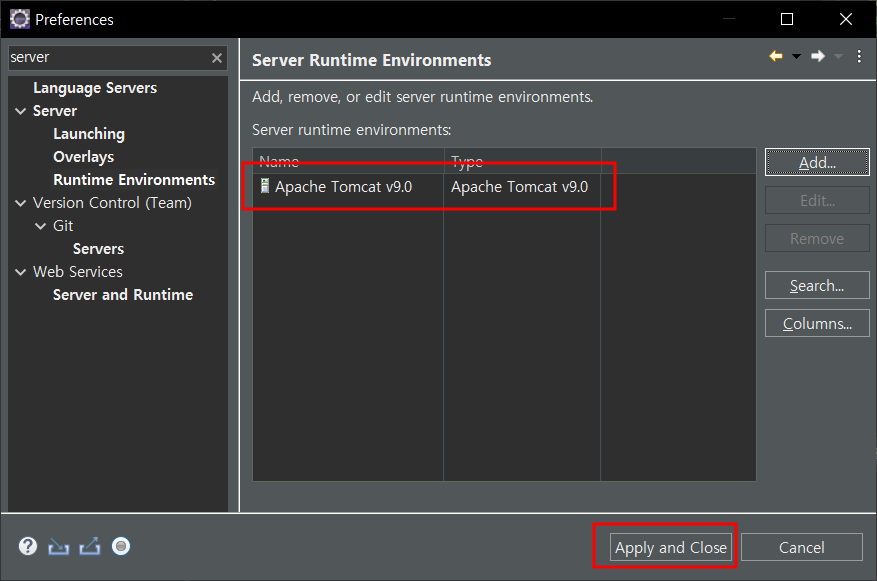Image resolution: width=877 pixels, height=581 pixels.
Task: Click the Cancel button
Action: [801, 547]
